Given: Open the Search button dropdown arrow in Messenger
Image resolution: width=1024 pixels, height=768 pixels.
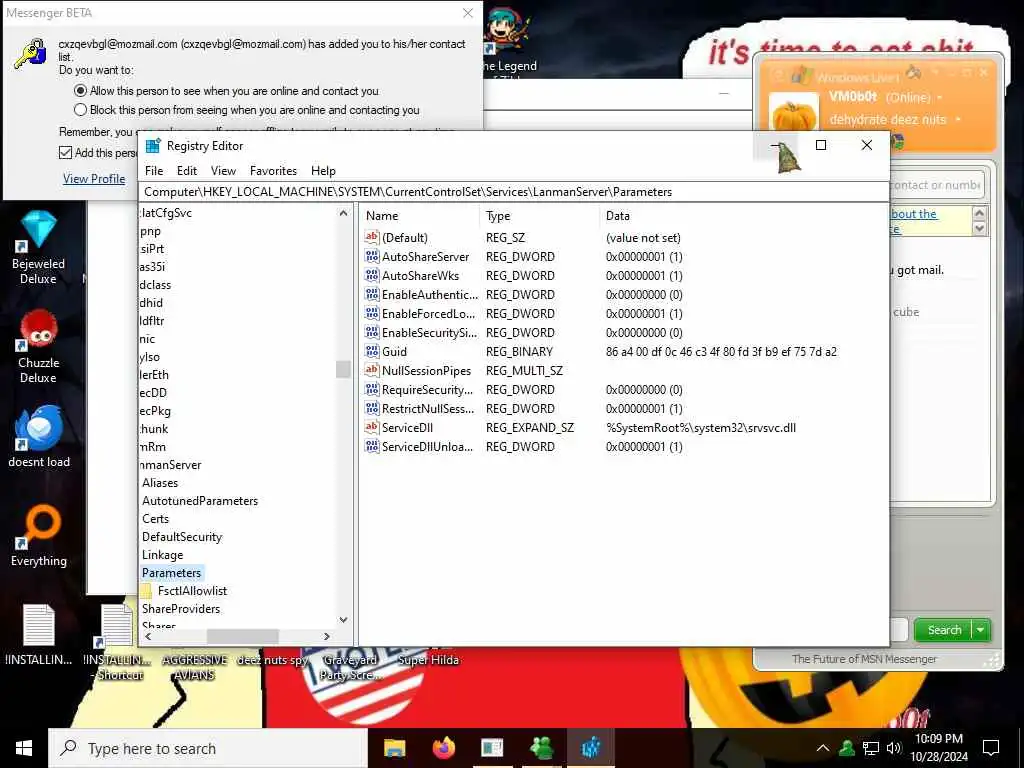Looking at the screenshot, I should pos(981,630).
